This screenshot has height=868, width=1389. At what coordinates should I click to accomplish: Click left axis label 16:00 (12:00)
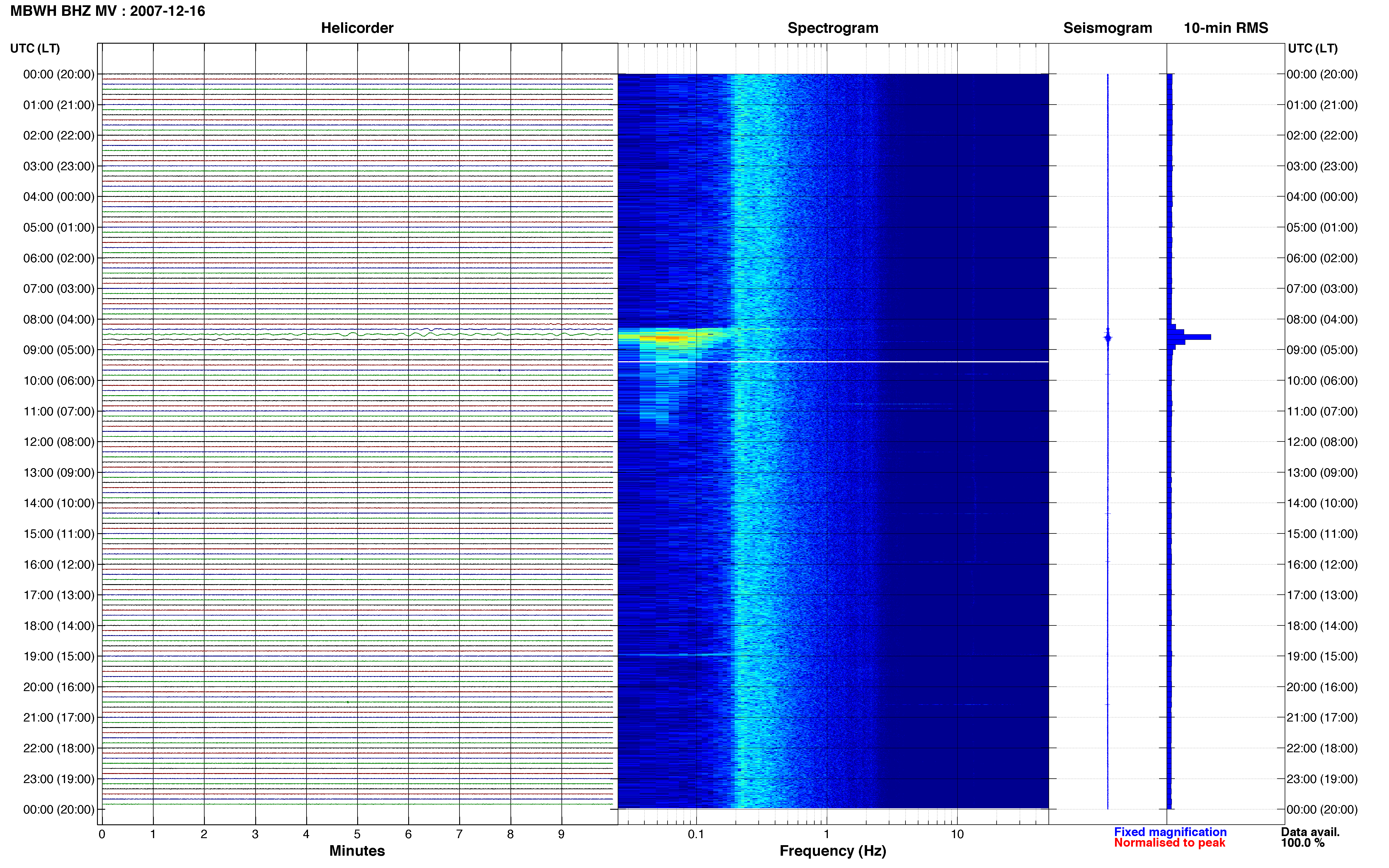(59, 565)
